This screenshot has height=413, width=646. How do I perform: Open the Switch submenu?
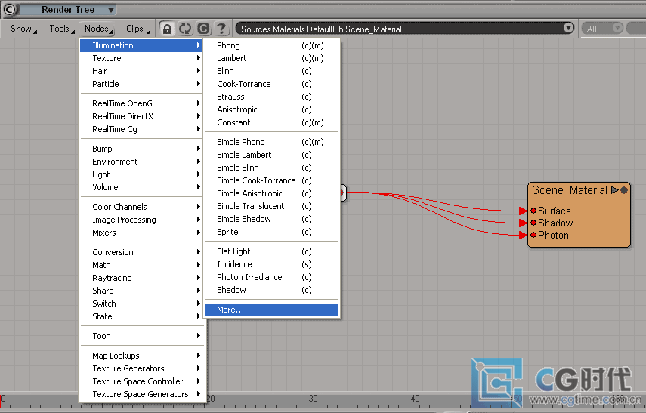click(143, 304)
